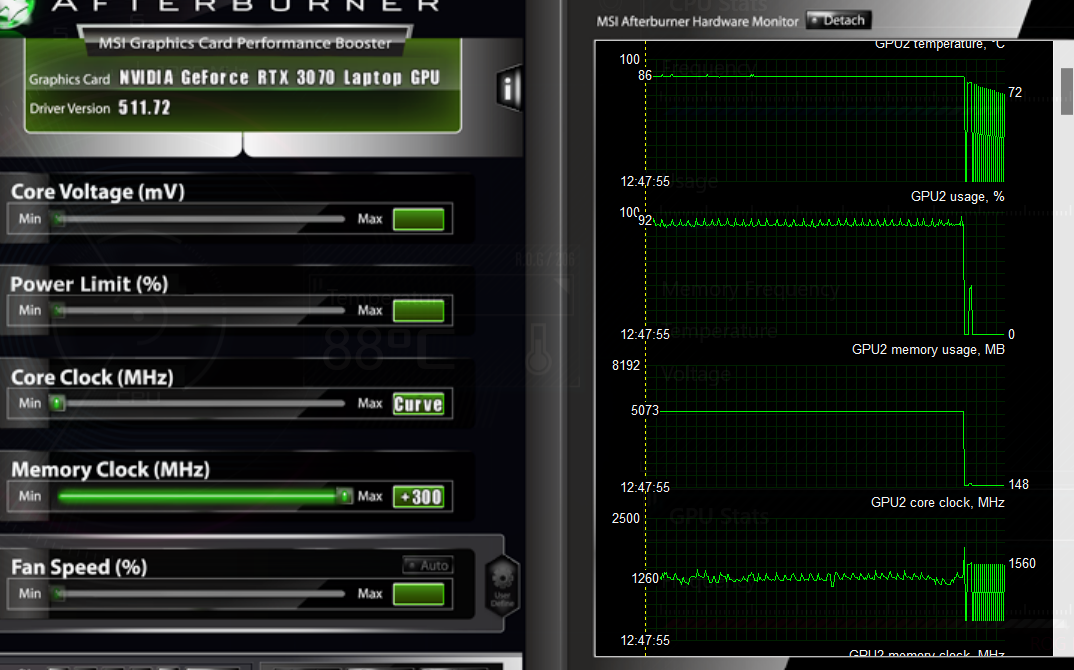The height and width of the screenshot is (670, 1074).
Task: Click the Fan Speed value field
Action: (419, 594)
